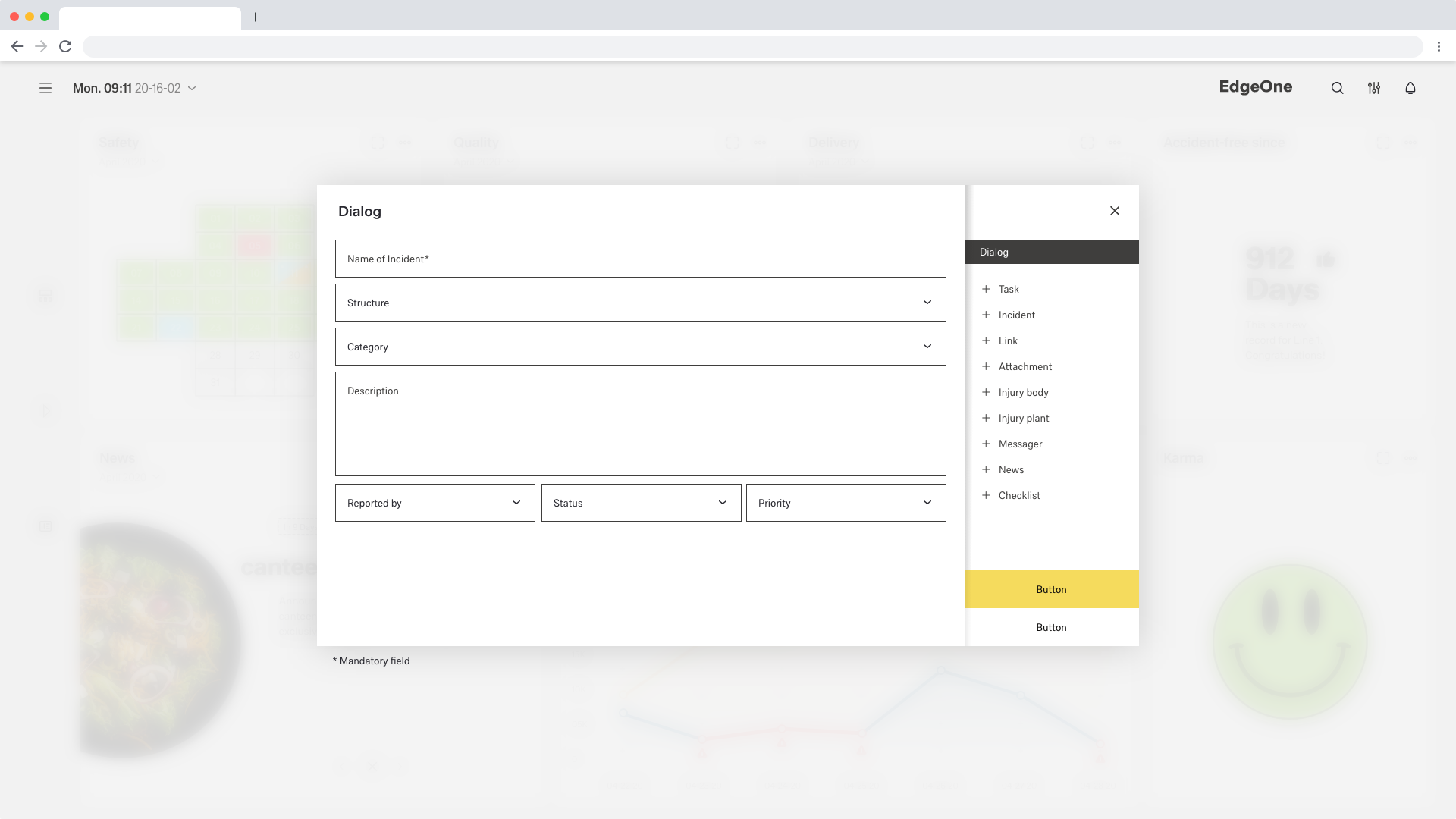The width and height of the screenshot is (1456, 819).
Task: Click the plus icon beside Task
Action: (x=986, y=289)
